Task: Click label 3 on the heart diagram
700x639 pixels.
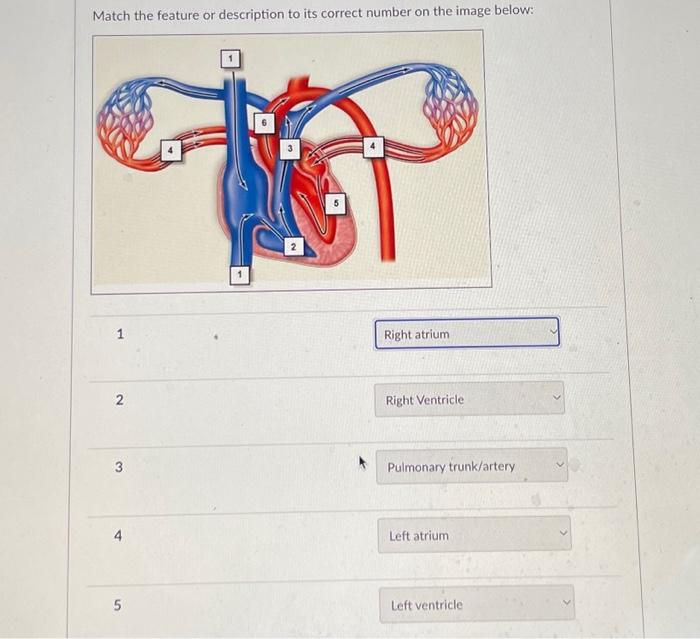Action: pos(290,149)
